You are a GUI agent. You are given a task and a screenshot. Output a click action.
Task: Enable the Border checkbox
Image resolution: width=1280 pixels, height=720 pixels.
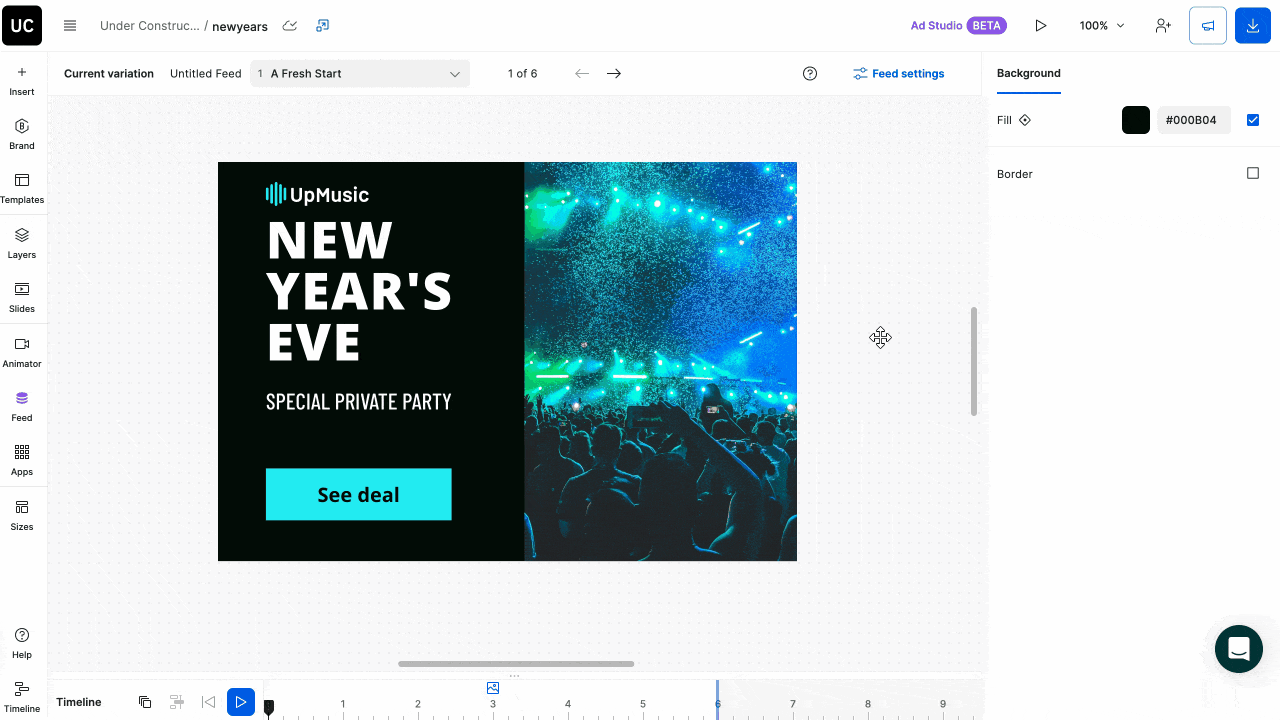(1253, 173)
